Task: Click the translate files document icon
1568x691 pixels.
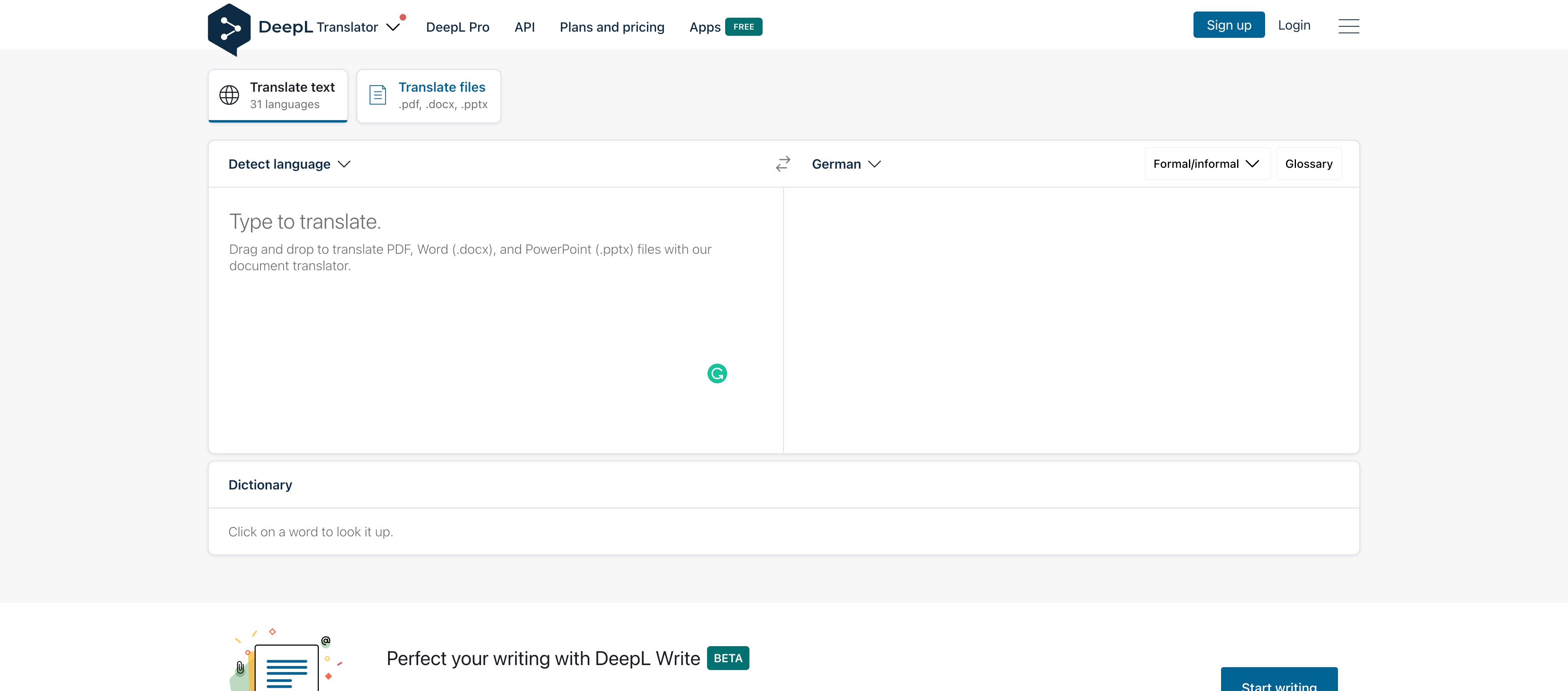Action: coord(378,95)
